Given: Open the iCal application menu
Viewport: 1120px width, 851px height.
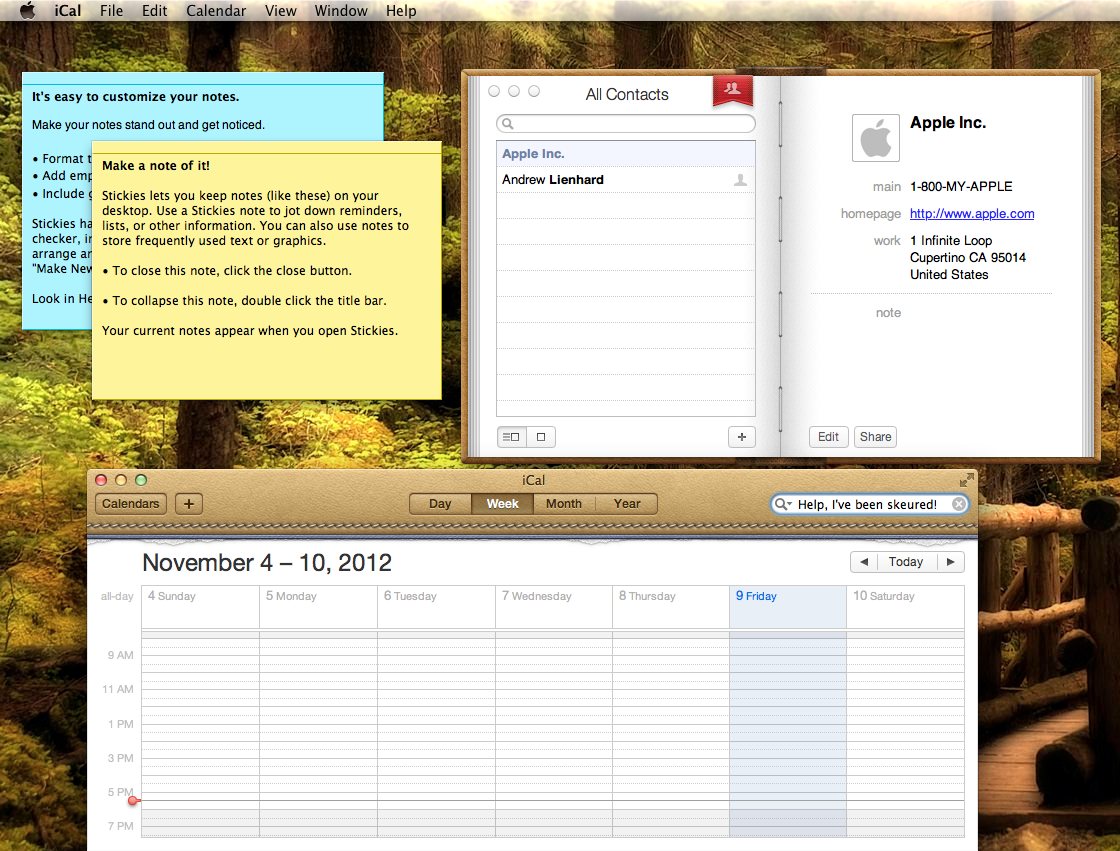Looking at the screenshot, I should 68,11.
